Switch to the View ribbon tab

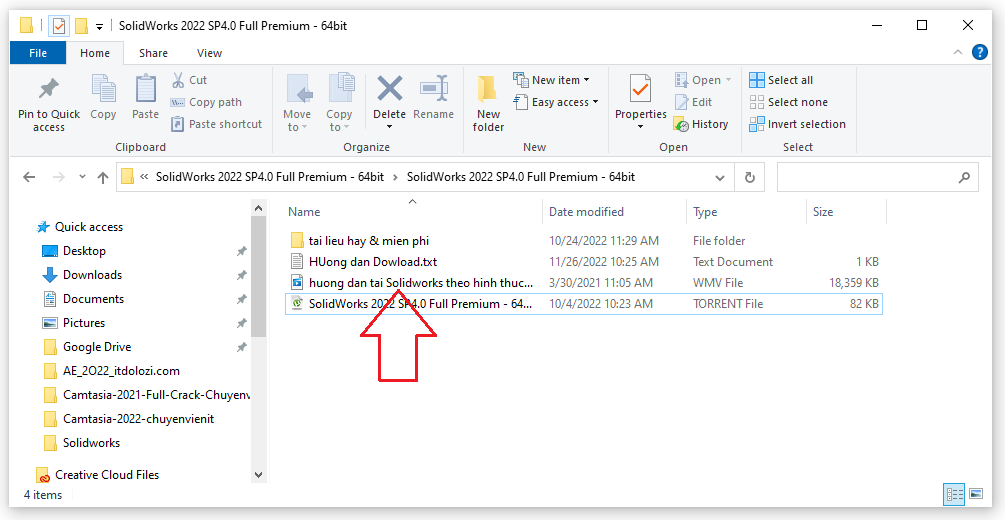210,53
